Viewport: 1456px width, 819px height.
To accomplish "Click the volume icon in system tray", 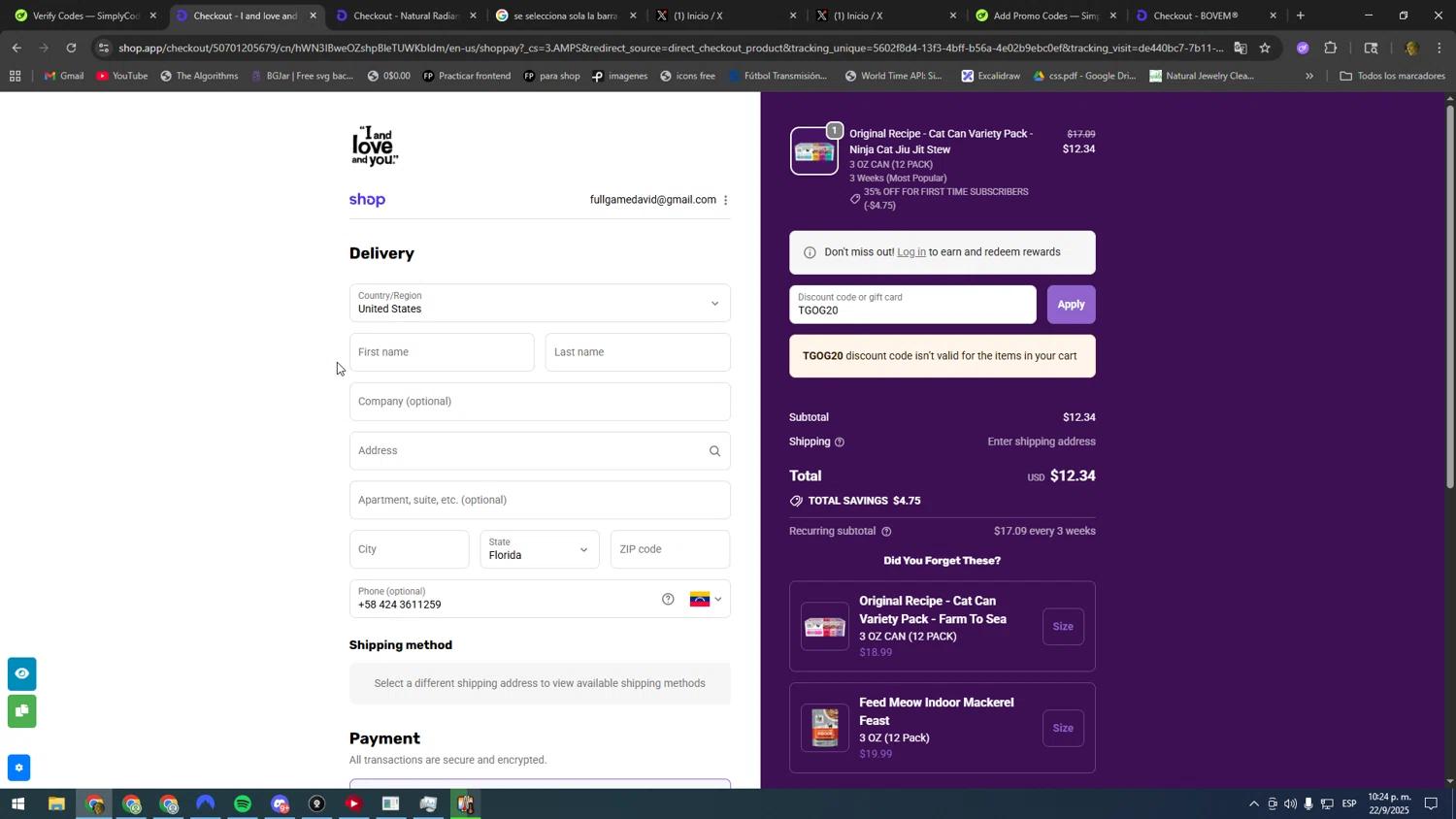I will point(1290,804).
